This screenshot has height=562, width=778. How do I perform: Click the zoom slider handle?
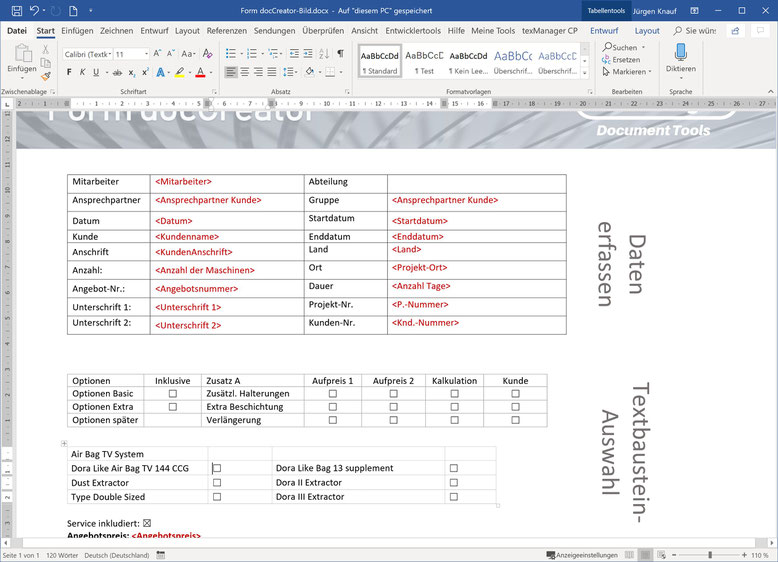[x=710, y=555]
